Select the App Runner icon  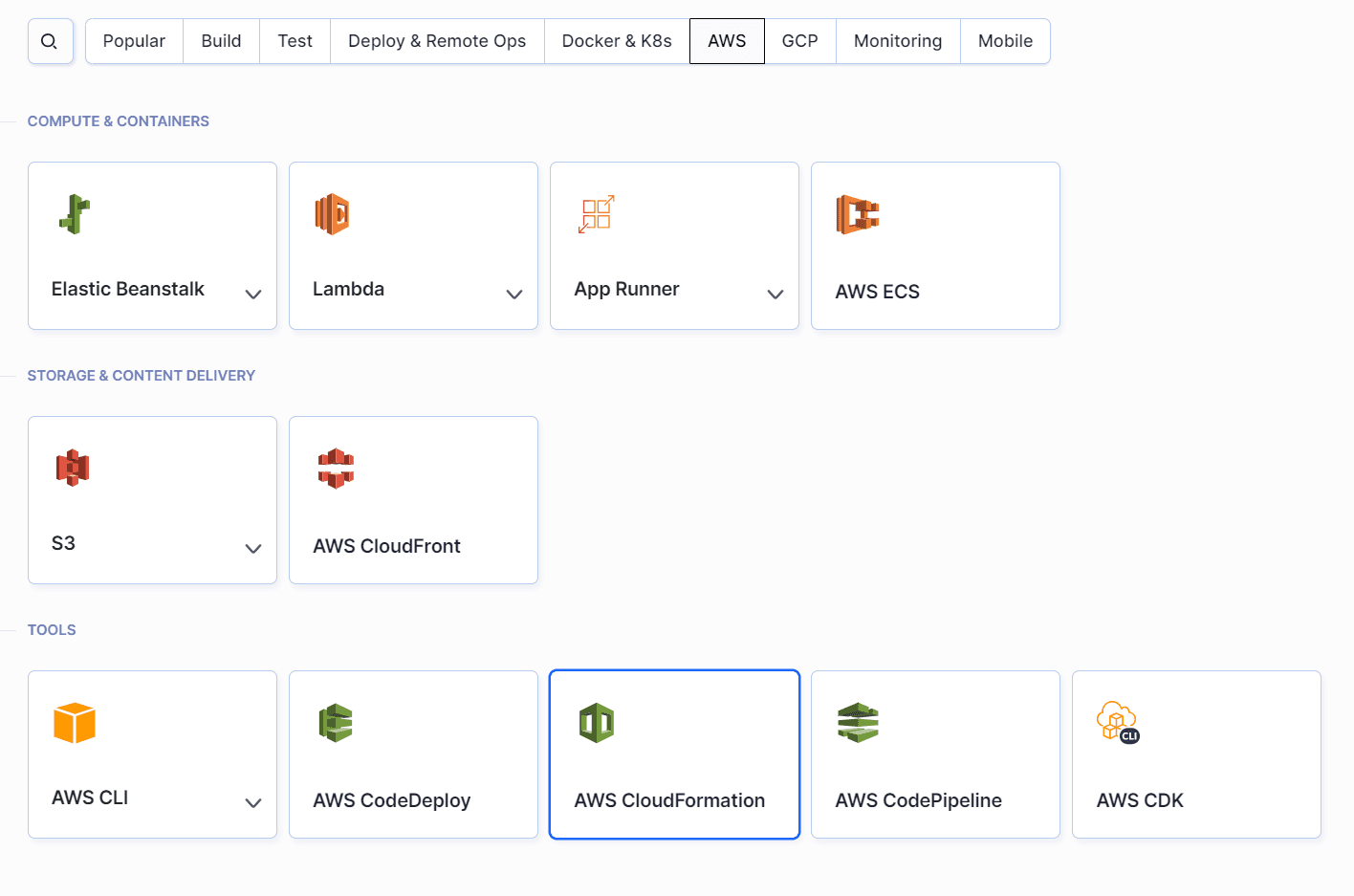[x=595, y=213]
